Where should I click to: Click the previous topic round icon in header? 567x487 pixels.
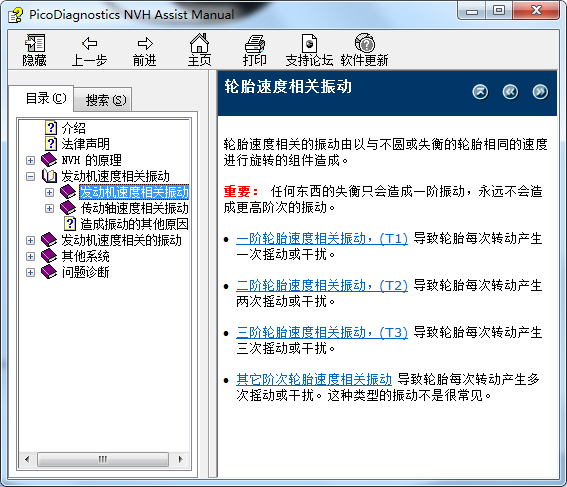510,92
